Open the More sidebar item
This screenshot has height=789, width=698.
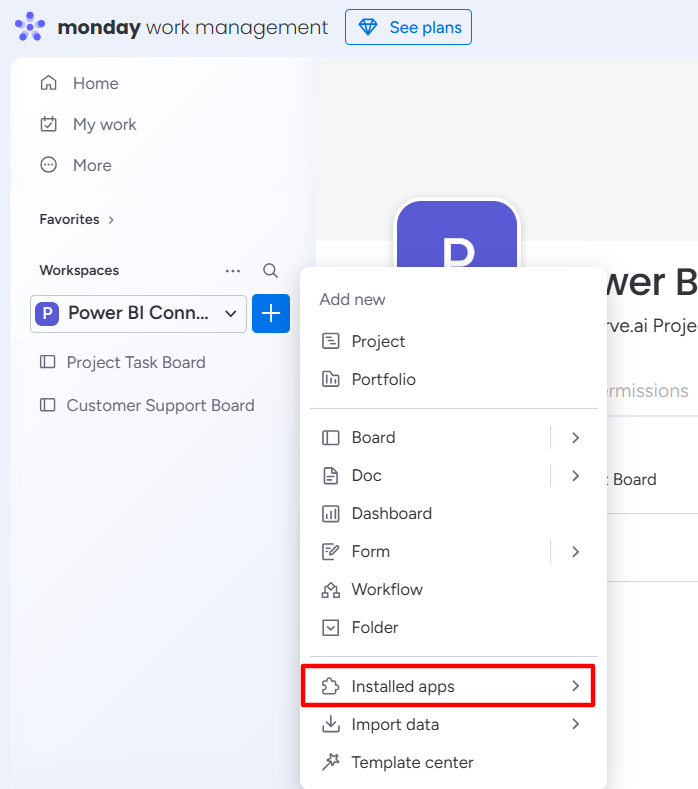(92, 165)
